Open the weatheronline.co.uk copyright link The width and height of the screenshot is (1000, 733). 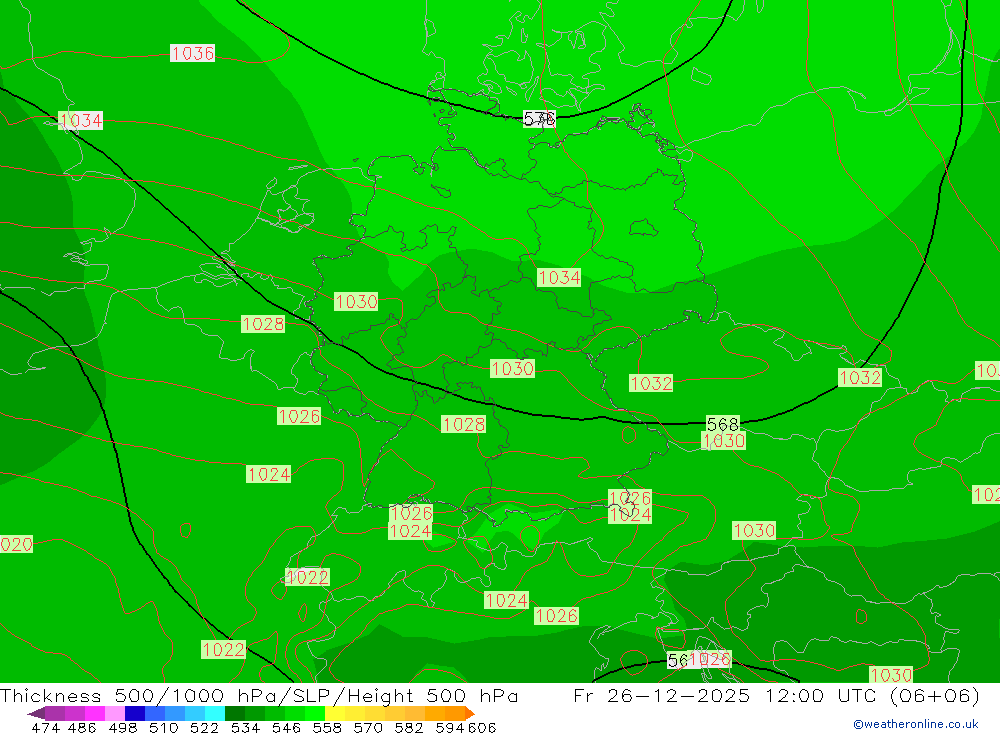(915, 724)
